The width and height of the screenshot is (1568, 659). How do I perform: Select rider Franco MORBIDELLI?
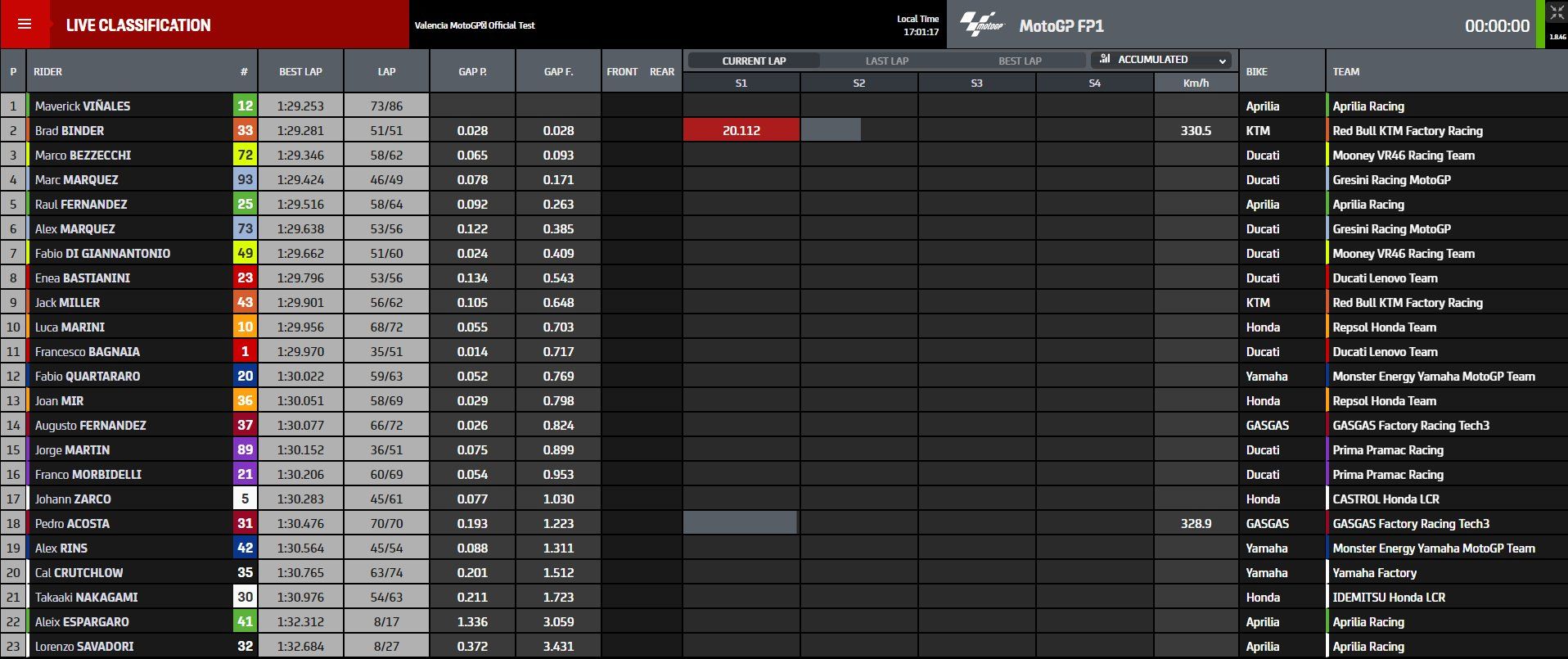point(88,474)
